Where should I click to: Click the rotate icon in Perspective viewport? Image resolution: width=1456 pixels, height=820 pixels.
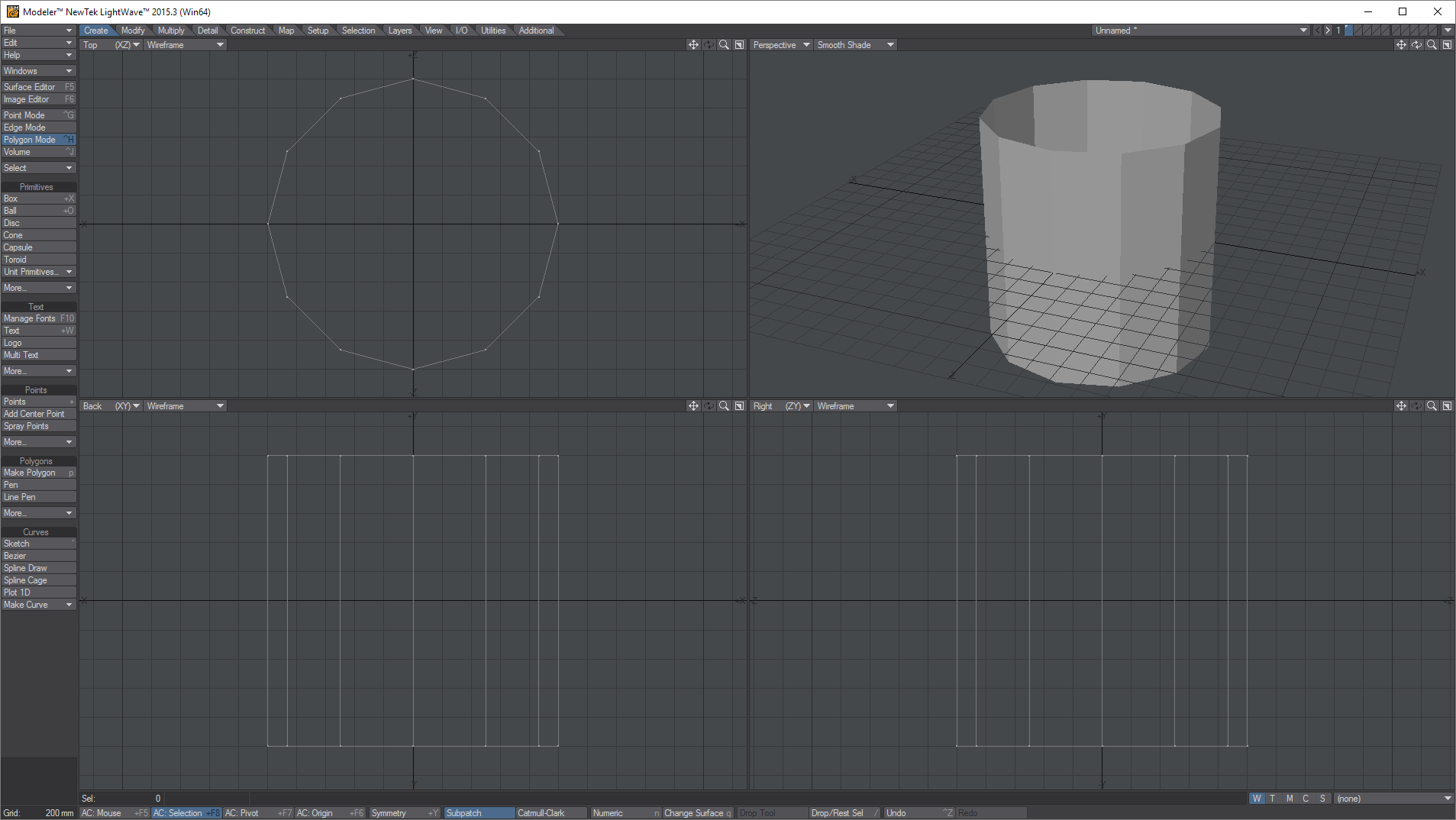[x=1416, y=45]
